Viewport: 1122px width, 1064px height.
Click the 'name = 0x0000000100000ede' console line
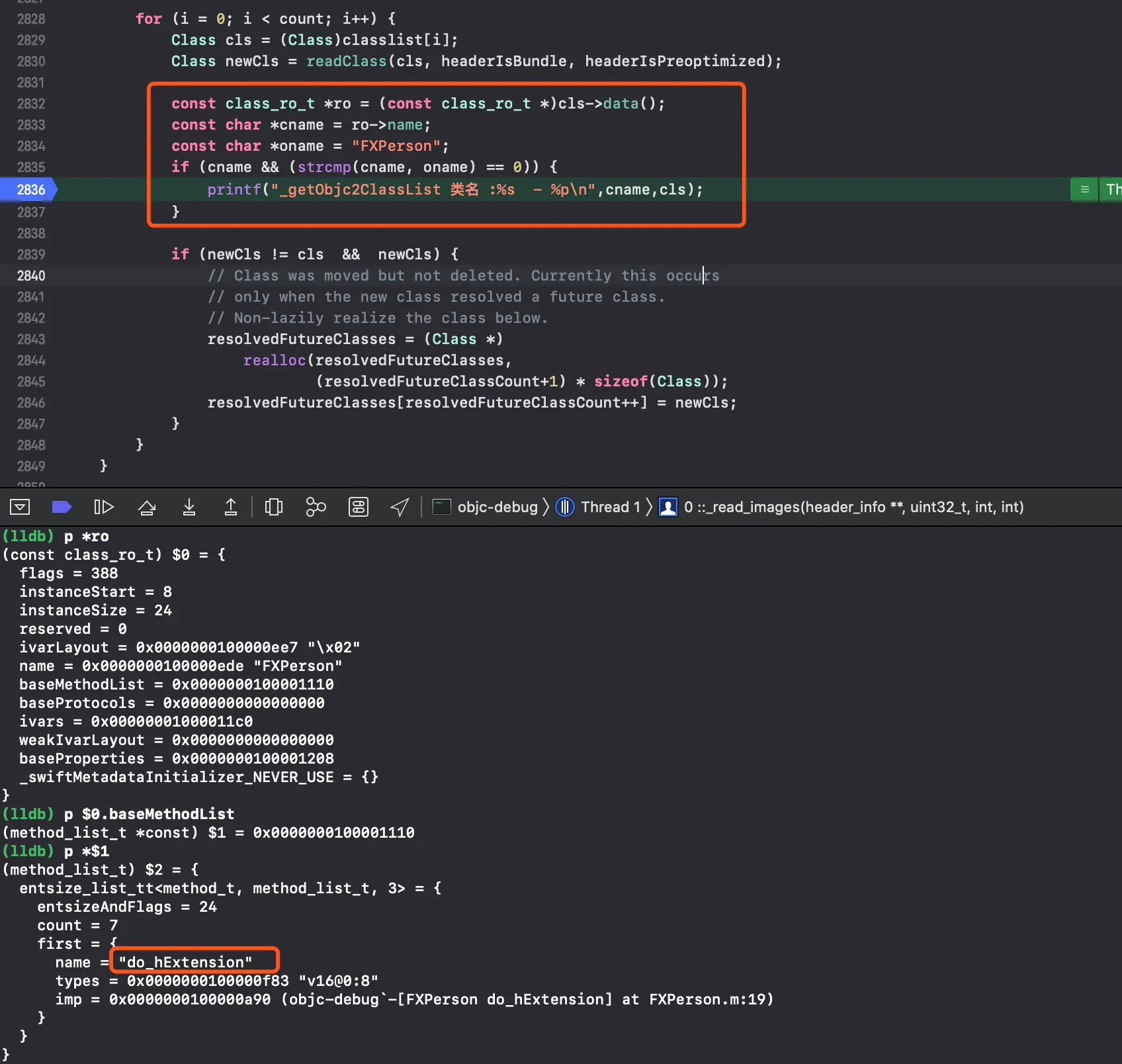(181, 666)
